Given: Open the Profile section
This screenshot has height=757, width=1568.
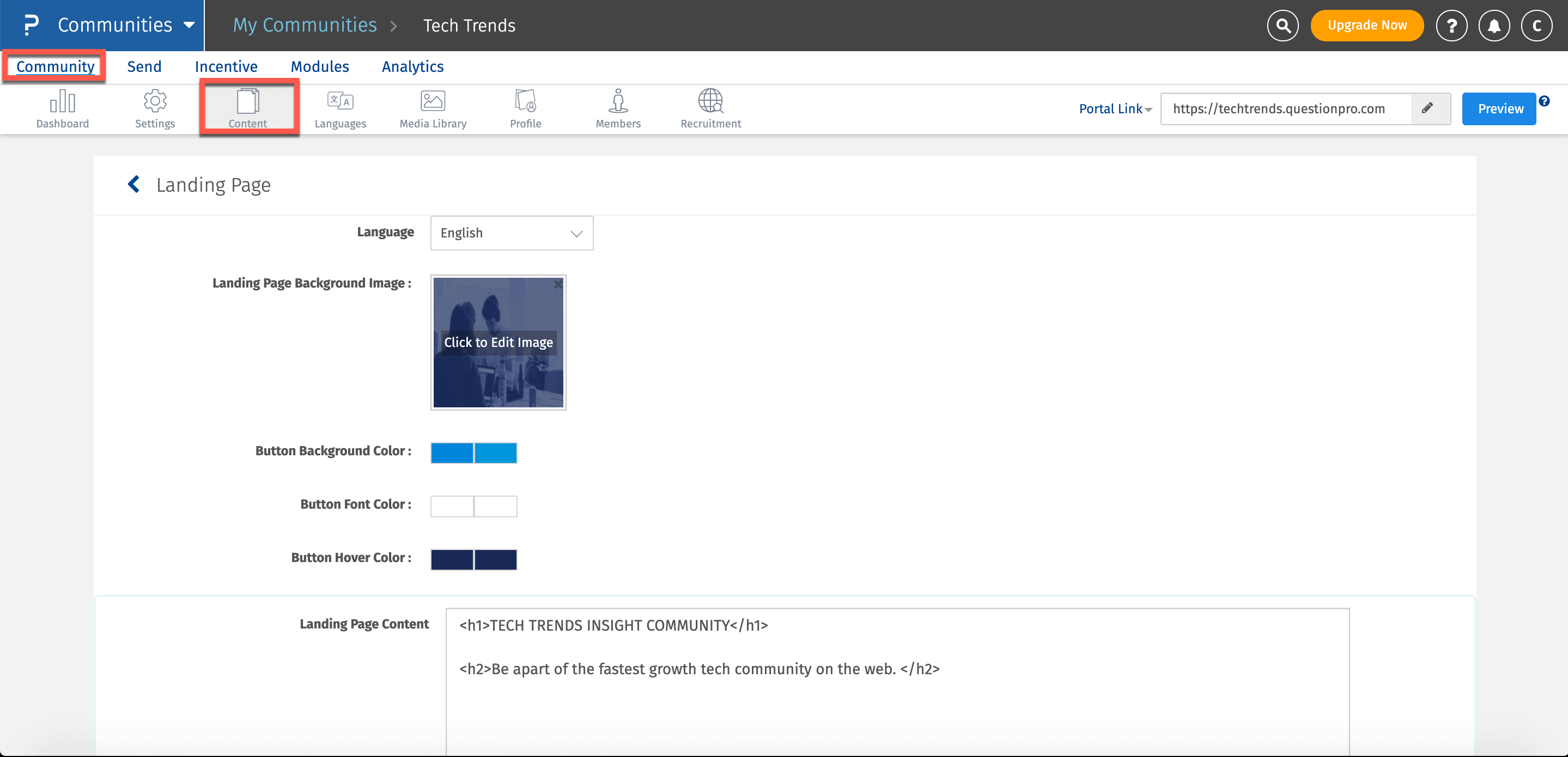Looking at the screenshot, I should point(525,108).
